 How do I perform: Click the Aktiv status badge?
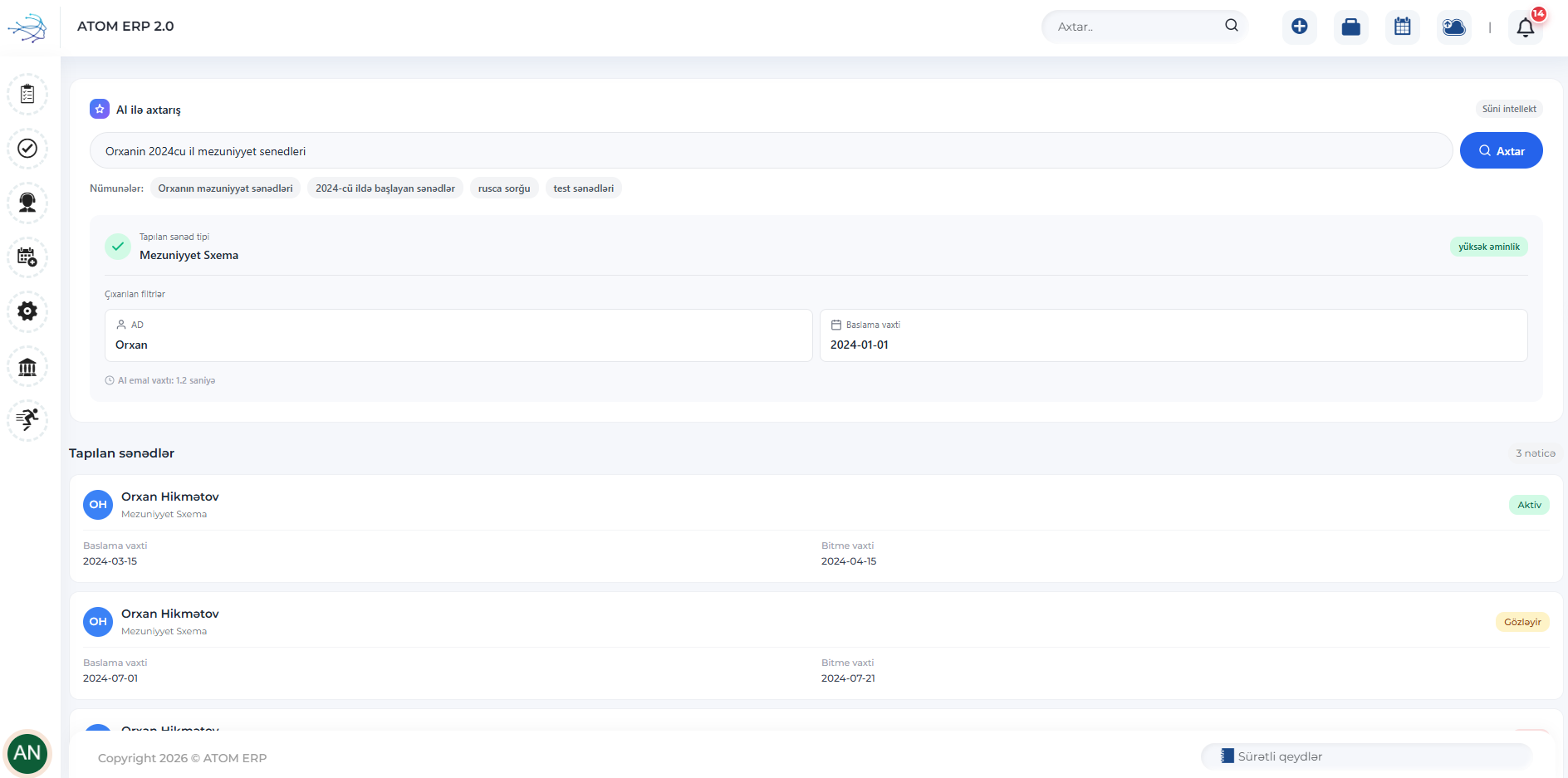coord(1529,505)
